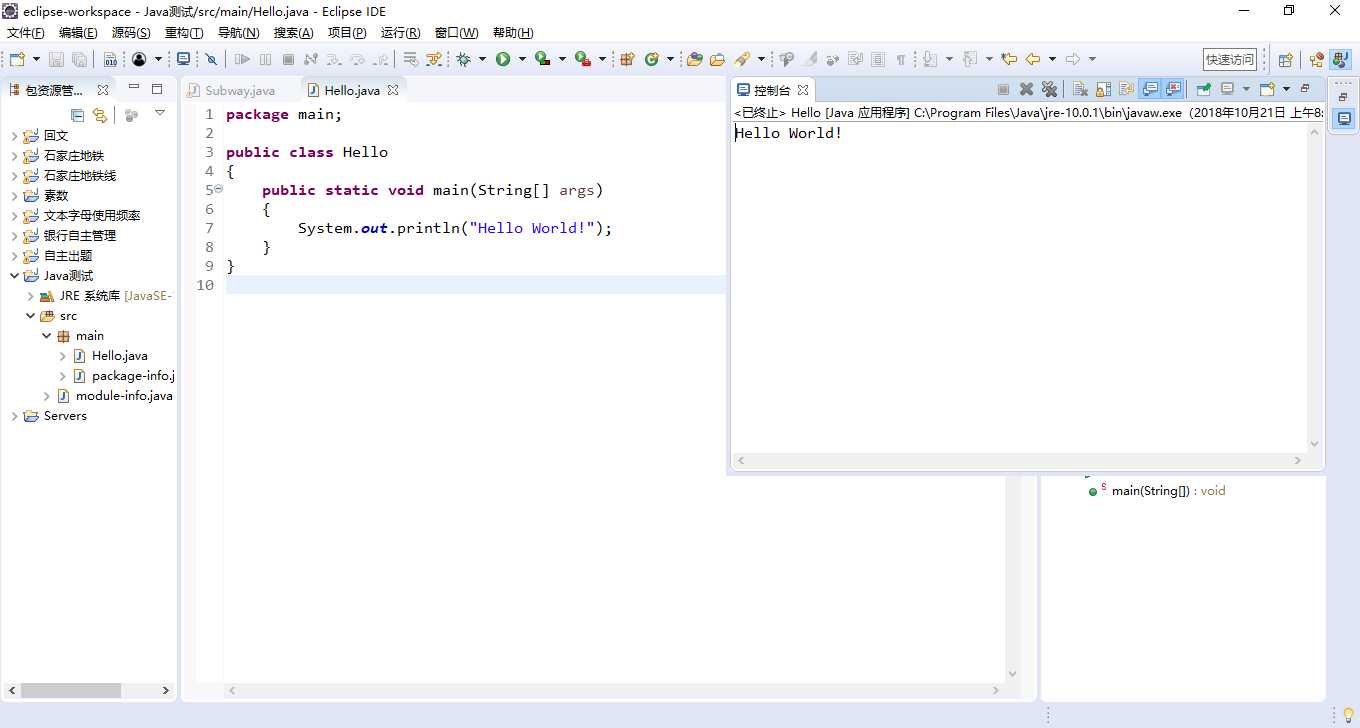Click the Open Perspective icon

click(x=1286, y=60)
